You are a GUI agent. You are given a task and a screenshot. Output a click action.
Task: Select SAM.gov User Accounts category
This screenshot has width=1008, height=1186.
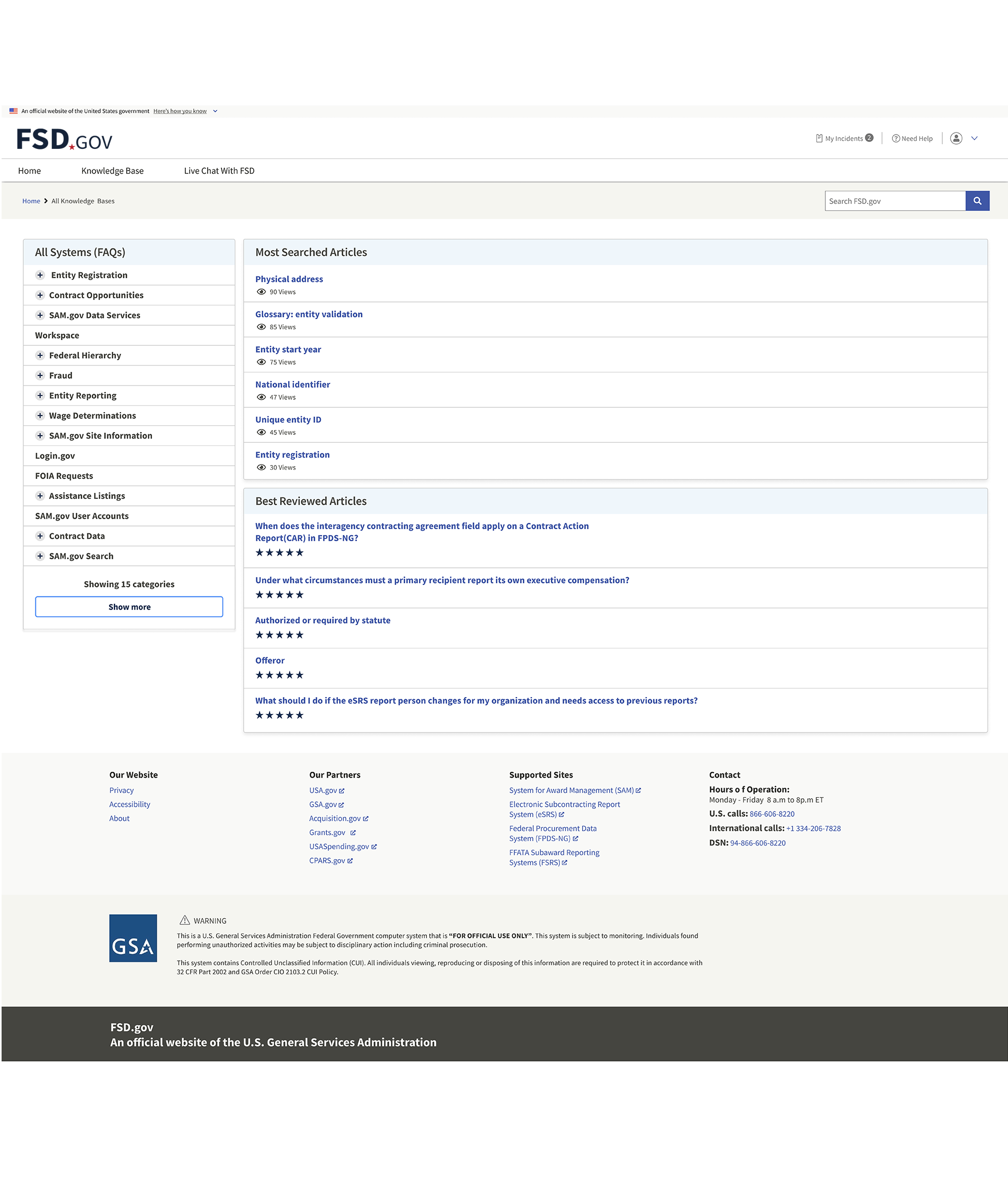click(x=82, y=516)
